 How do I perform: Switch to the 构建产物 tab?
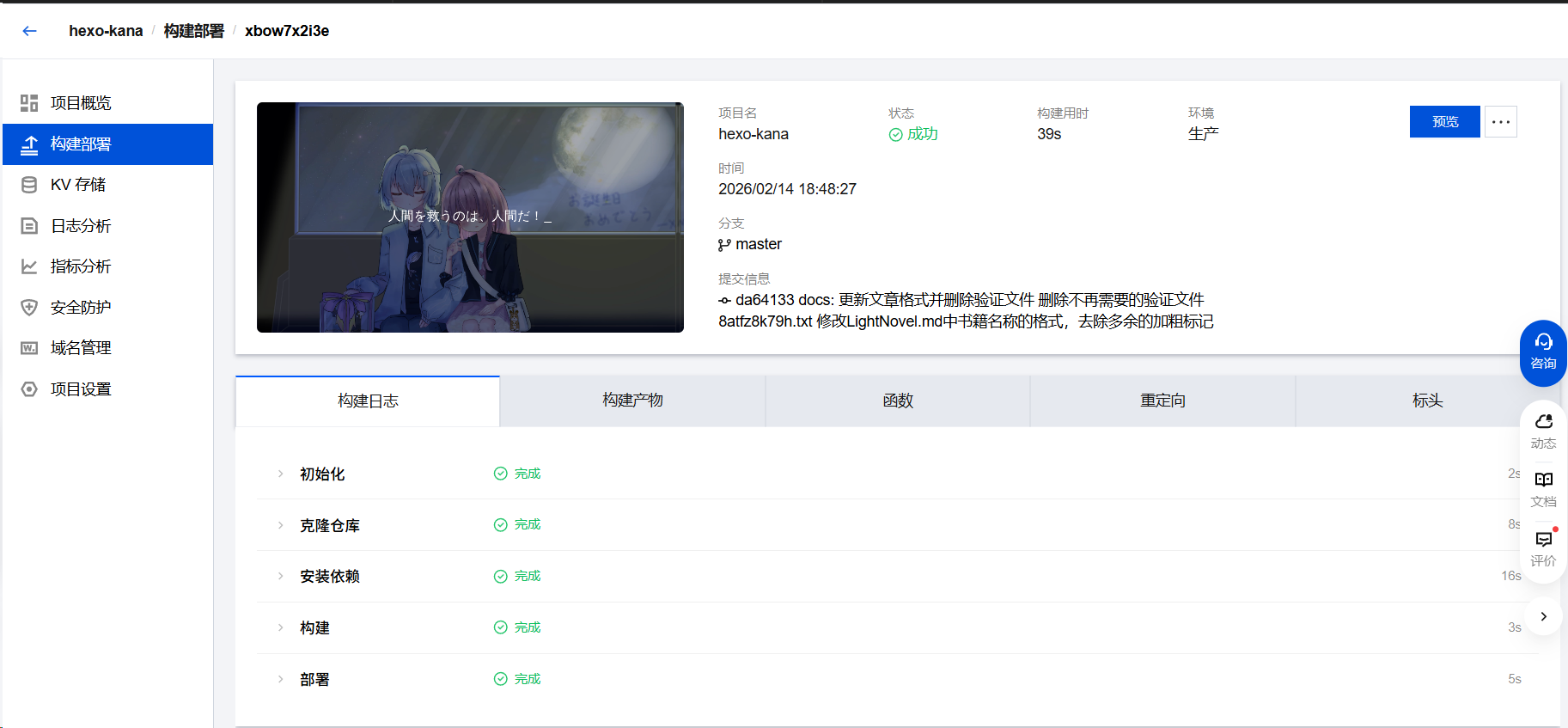click(632, 401)
